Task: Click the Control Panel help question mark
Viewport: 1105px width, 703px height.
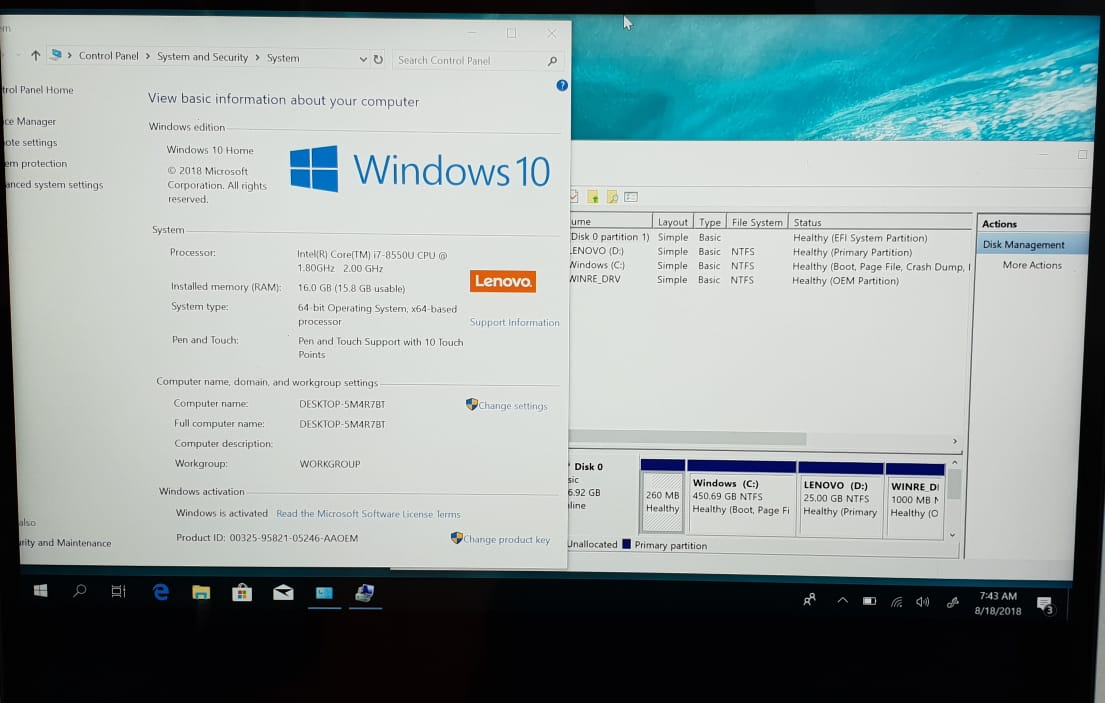Action: (562, 85)
